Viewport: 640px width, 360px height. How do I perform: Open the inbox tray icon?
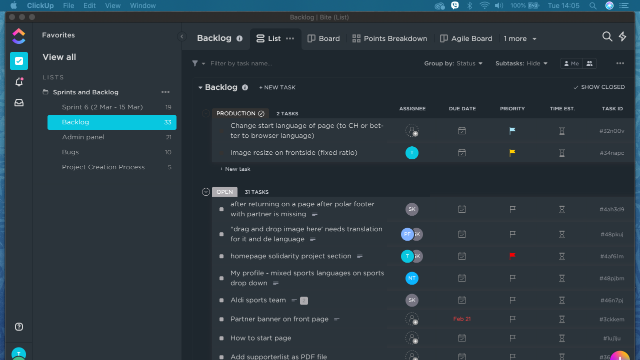click(19, 102)
